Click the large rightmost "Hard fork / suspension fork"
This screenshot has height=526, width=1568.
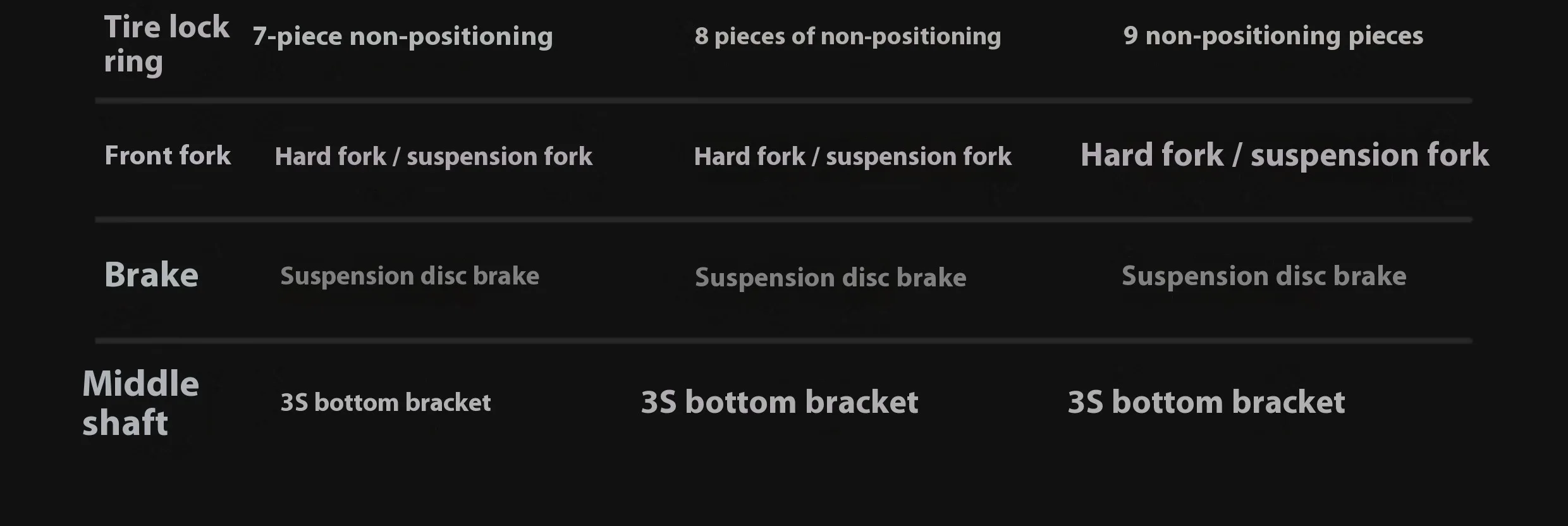click(1284, 156)
